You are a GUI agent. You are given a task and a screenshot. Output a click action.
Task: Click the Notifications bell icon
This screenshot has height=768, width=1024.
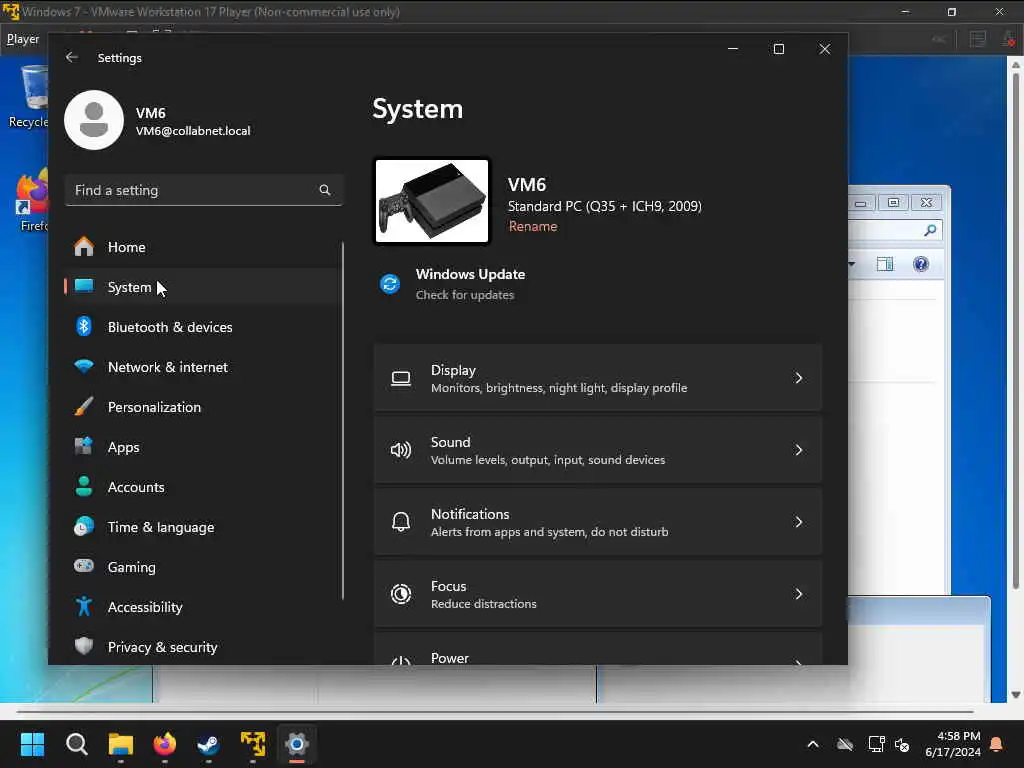(401, 522)
